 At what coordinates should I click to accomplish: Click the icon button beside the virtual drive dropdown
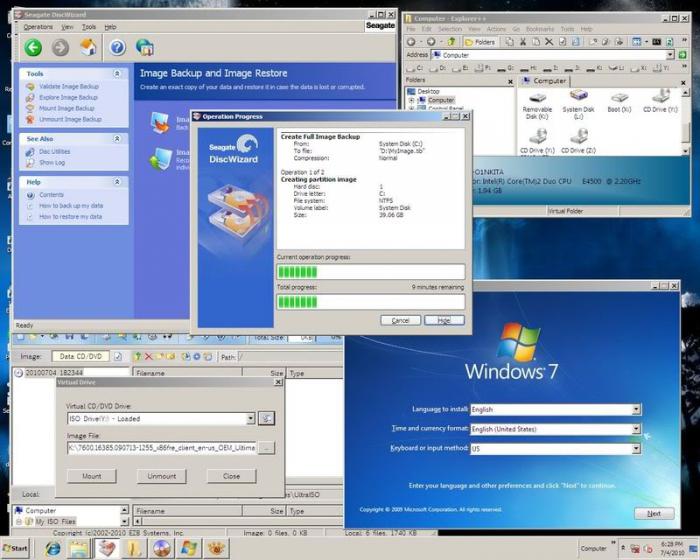[x=267, y=418]
